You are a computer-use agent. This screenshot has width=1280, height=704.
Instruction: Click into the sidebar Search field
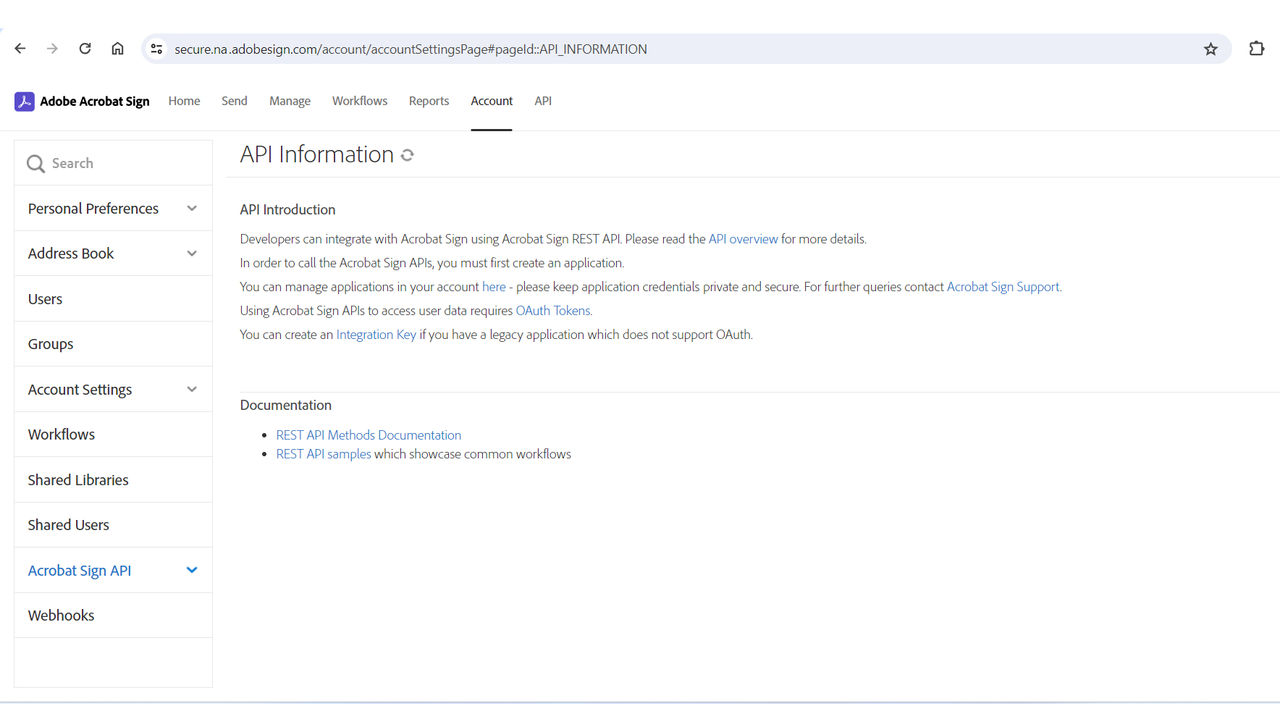pyautogui.click(x=113, y=163)
